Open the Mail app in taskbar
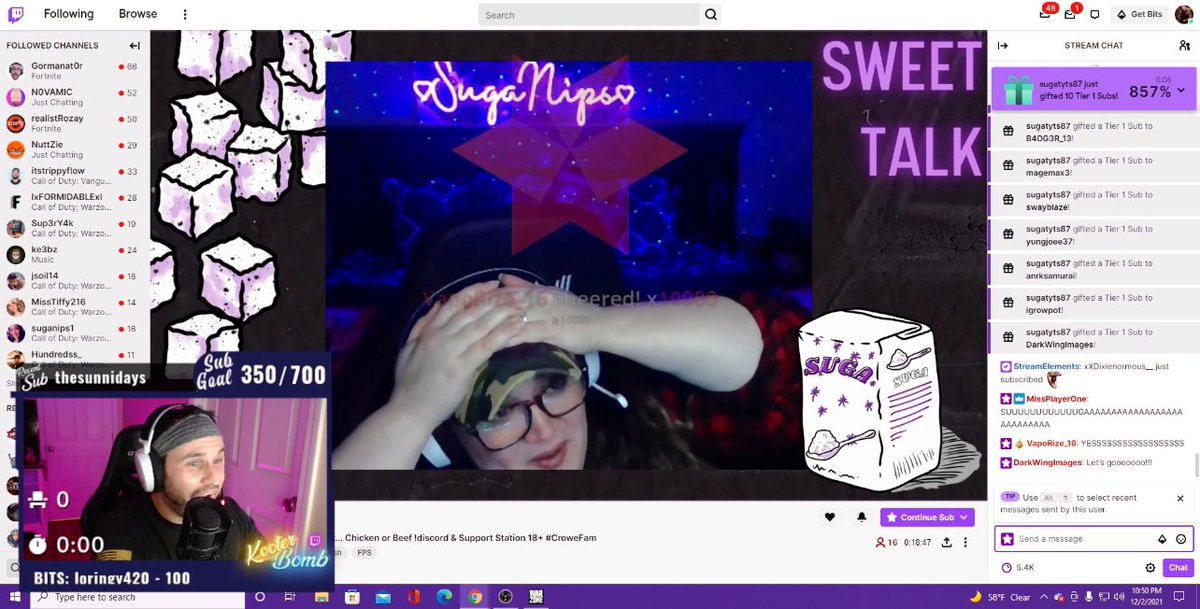 [382, 597]
